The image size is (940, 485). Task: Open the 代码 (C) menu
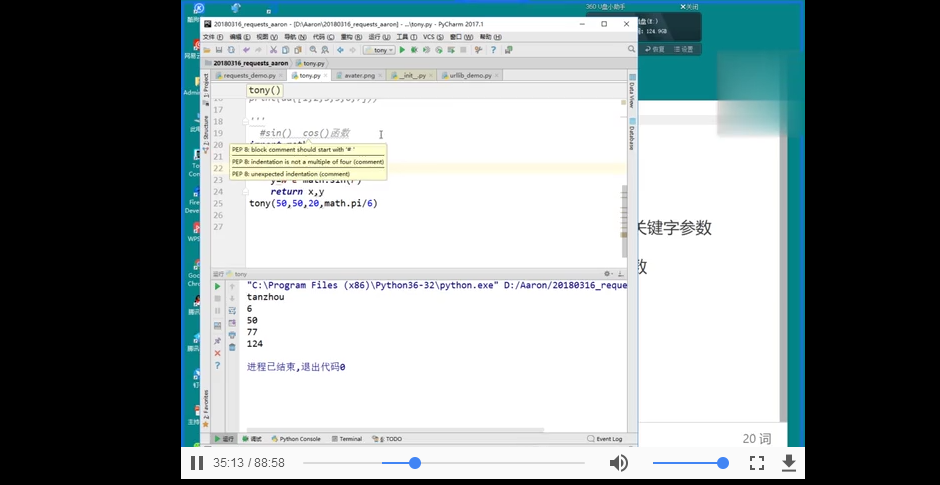(x=324, y=37)
